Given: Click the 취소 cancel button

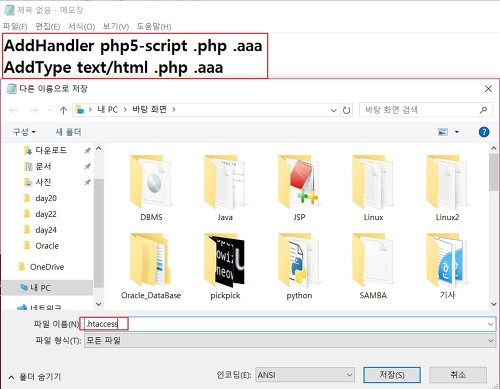Looking at the screenshot, I should click(x=458, y=375).
